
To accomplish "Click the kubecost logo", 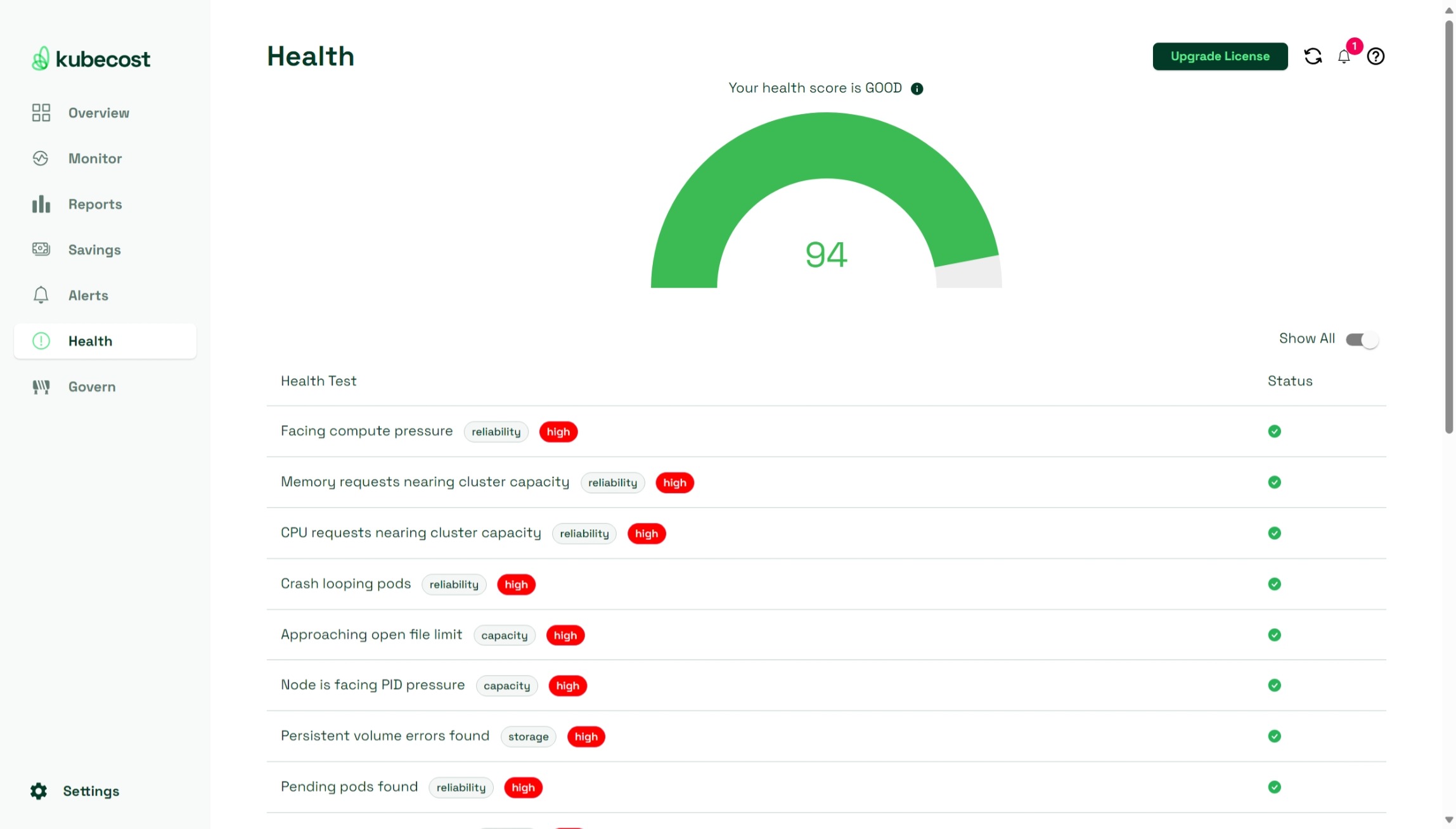I will click(x=89, y=58).
